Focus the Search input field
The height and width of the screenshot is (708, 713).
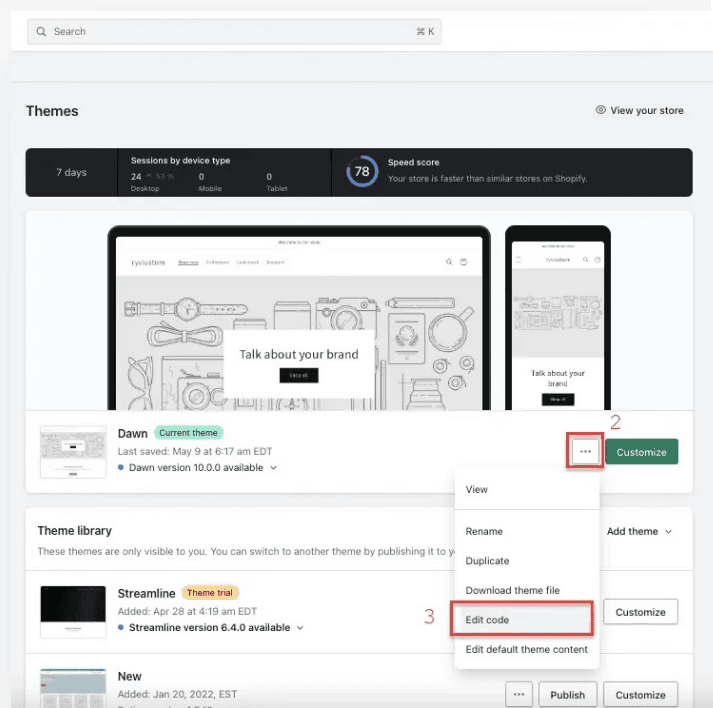tap(234, 31)
